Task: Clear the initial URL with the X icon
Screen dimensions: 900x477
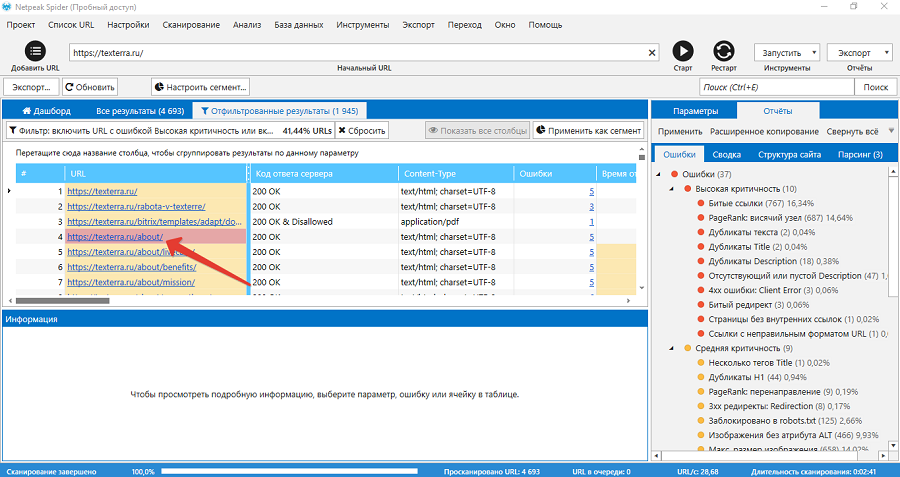Action: click(651, 53)
